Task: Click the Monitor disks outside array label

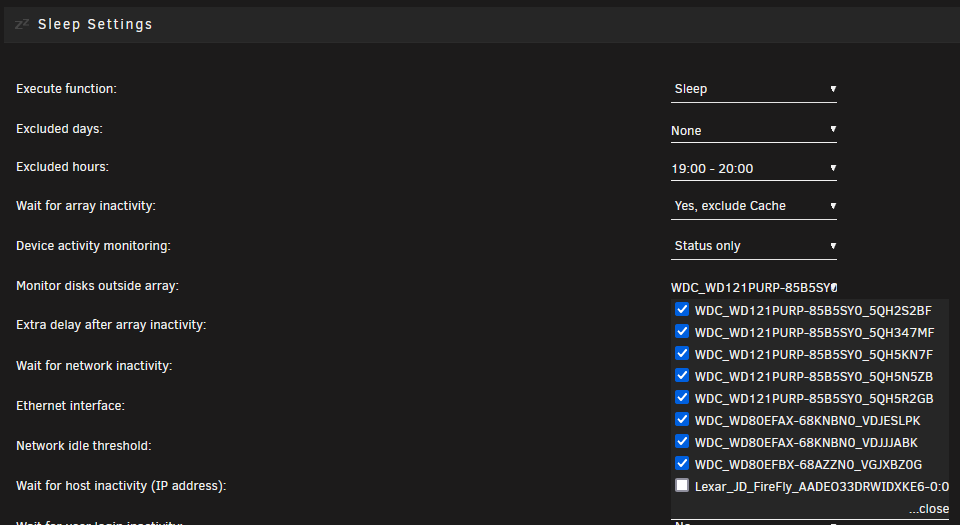Action: [97, 286]
